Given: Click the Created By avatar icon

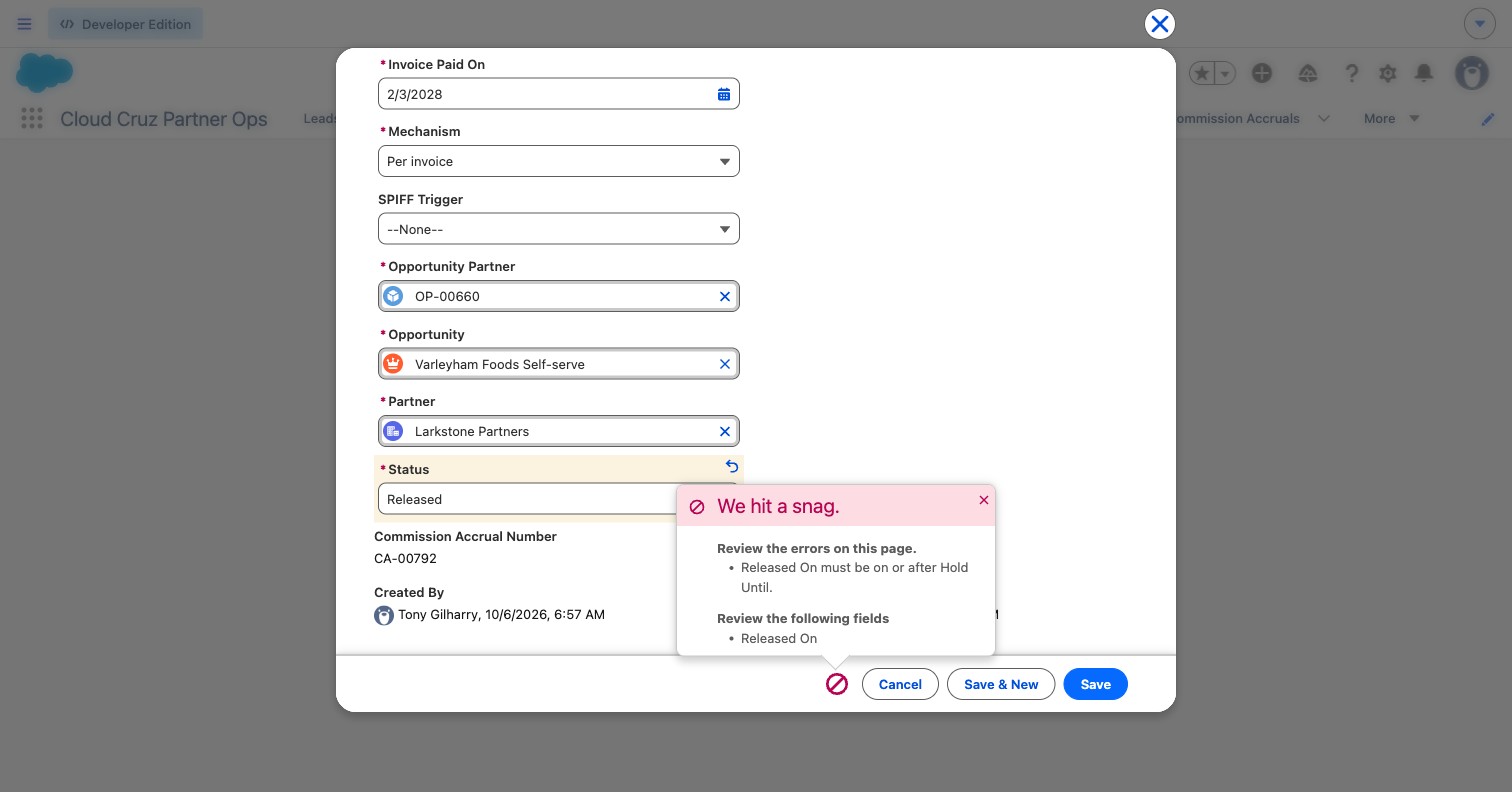Looking at the screenshot, I should click(x=384, y=615).
